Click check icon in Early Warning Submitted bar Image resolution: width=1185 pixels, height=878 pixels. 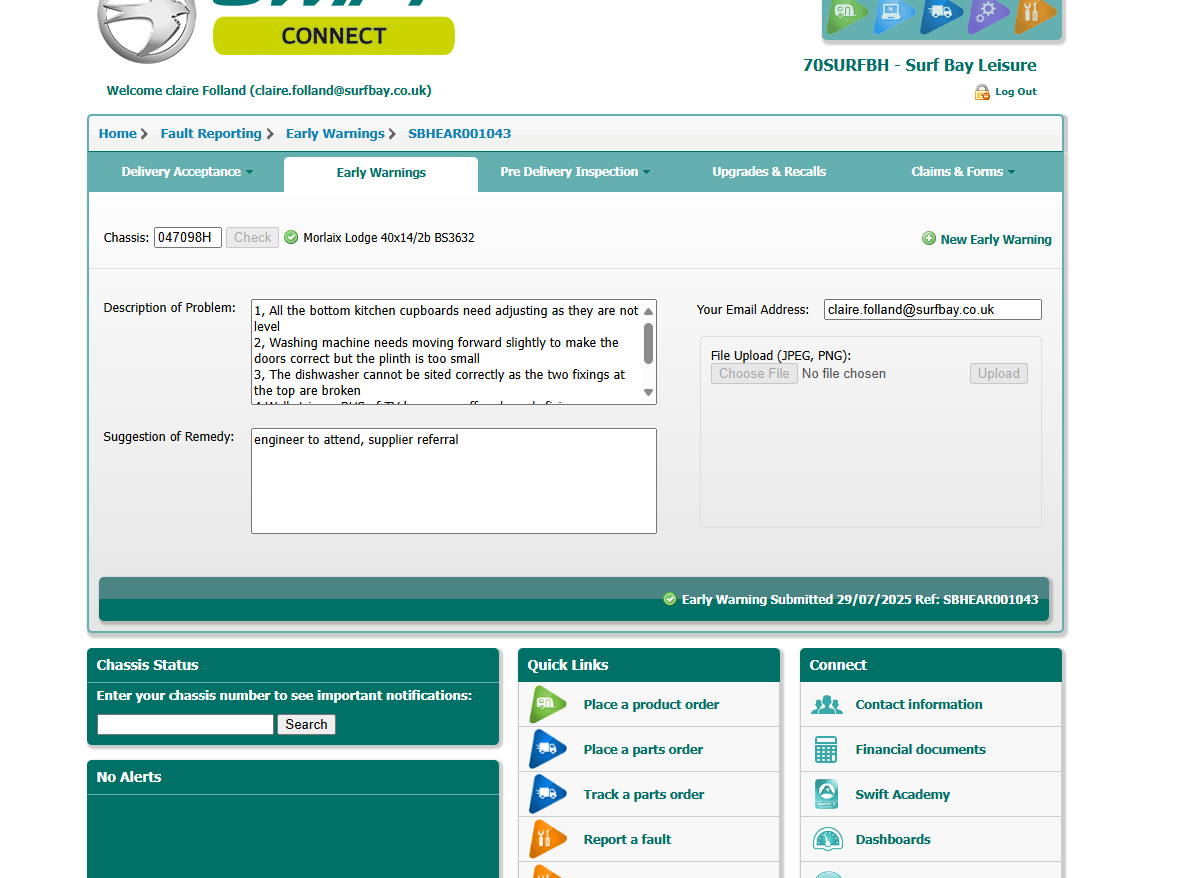point(670,599)
